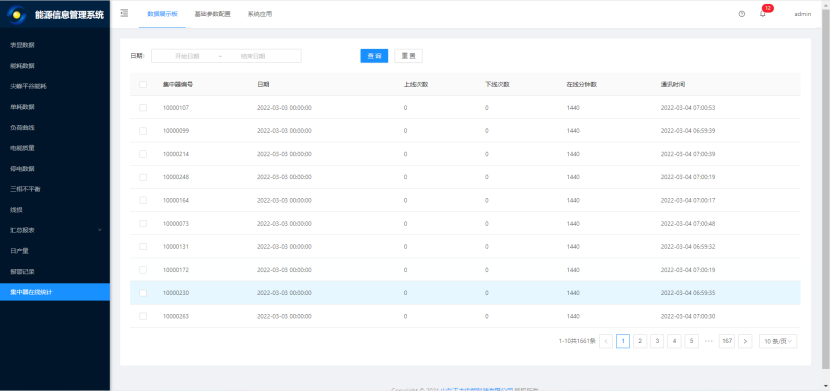Click the cell 2022-03-04 07:00:48
Screen dimensions: 830x391
(688, 223)
